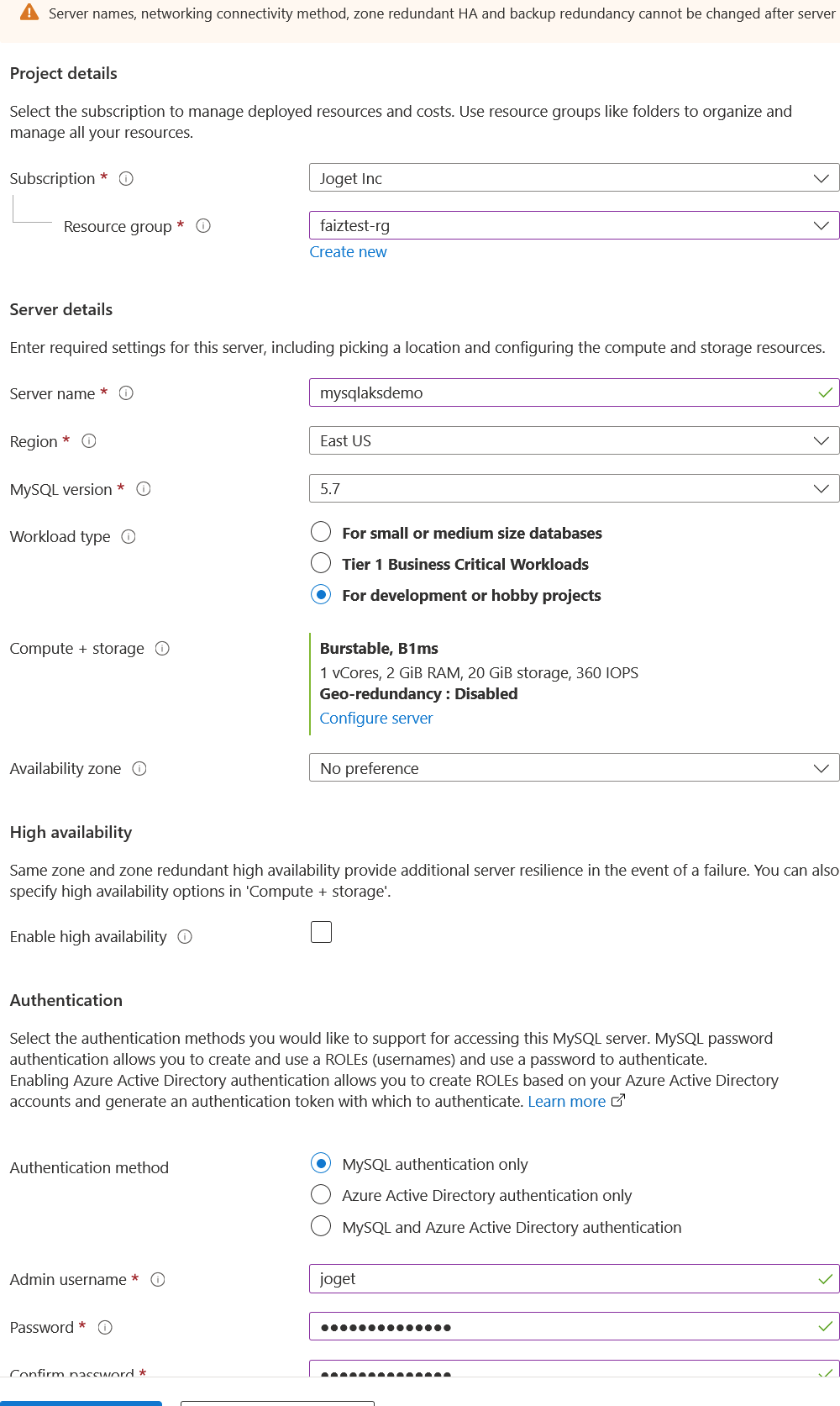Click the Resource group info icon

coord(203,226)
